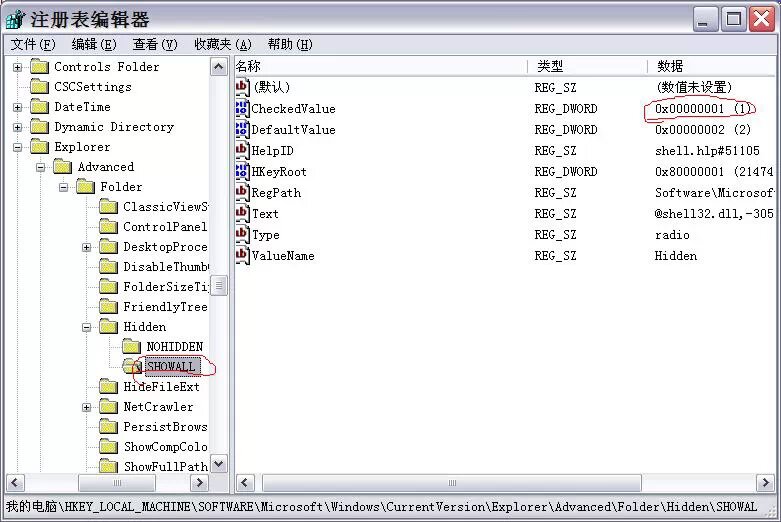This screenshot has width=781, height=522.
Task: Select the NetCrawler key label
Action: [x=158, y=407]
